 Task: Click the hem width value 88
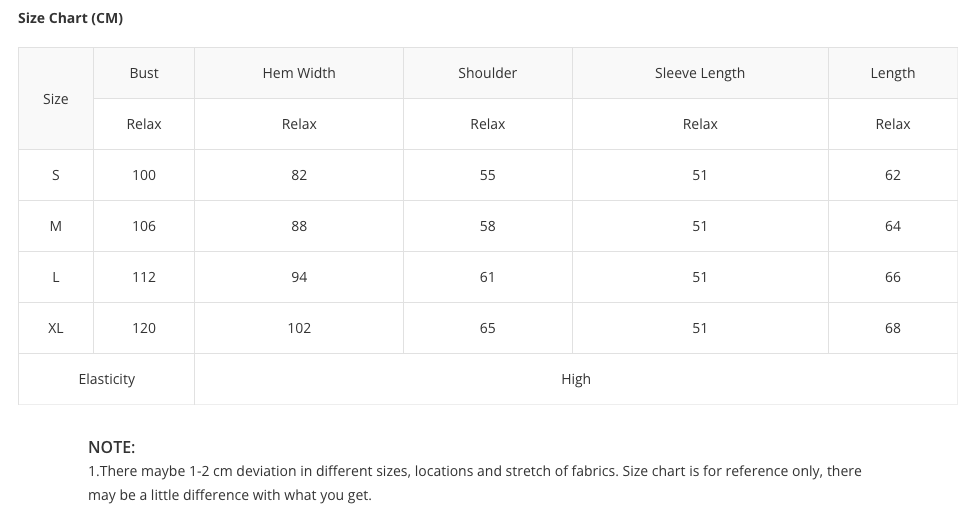tap(299, 226)
